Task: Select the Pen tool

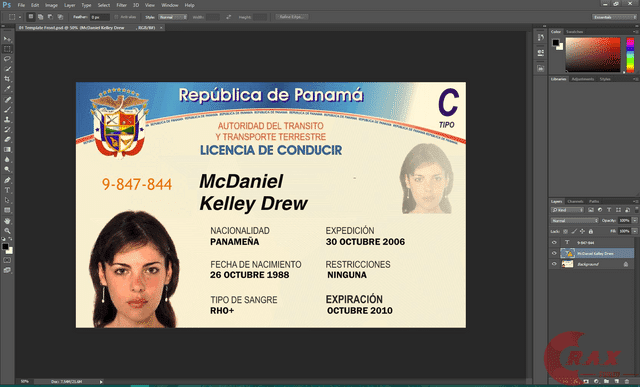Action: click(x=7, y=180)
